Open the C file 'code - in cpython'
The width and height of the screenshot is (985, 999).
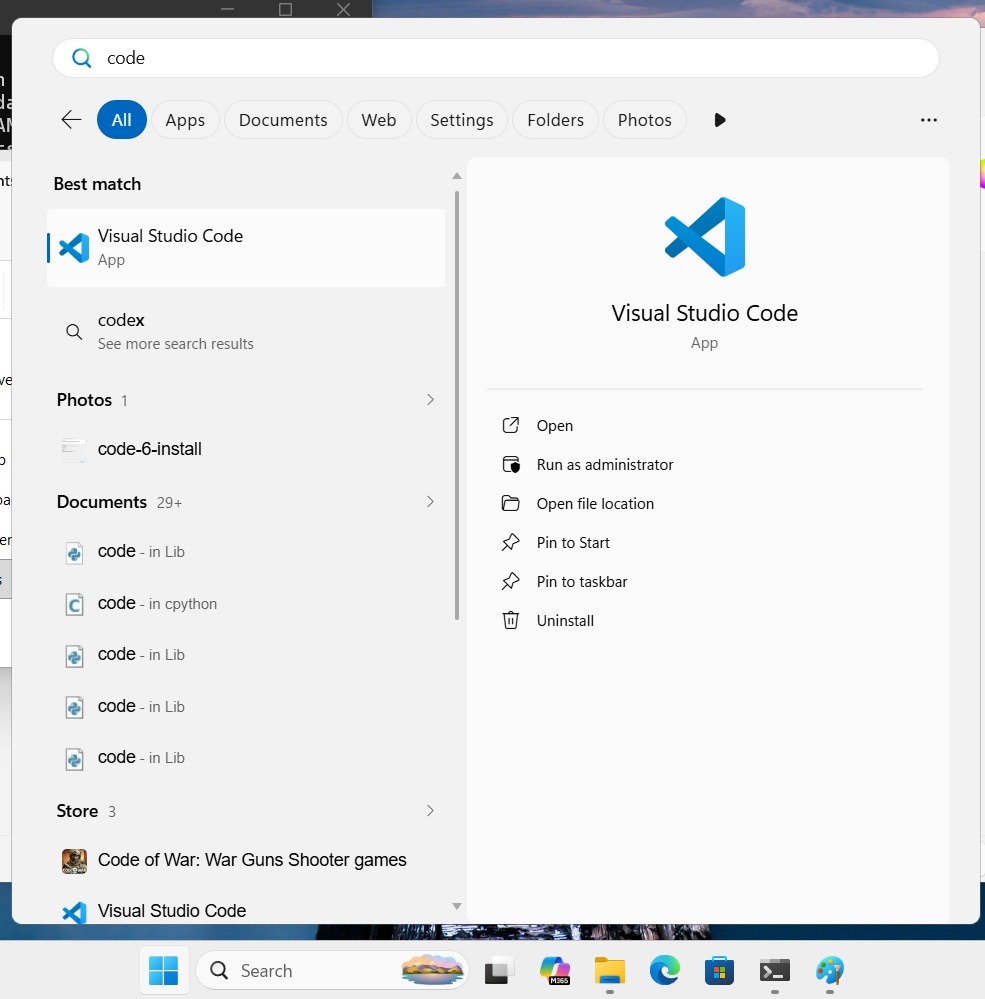tap(246, 603)
